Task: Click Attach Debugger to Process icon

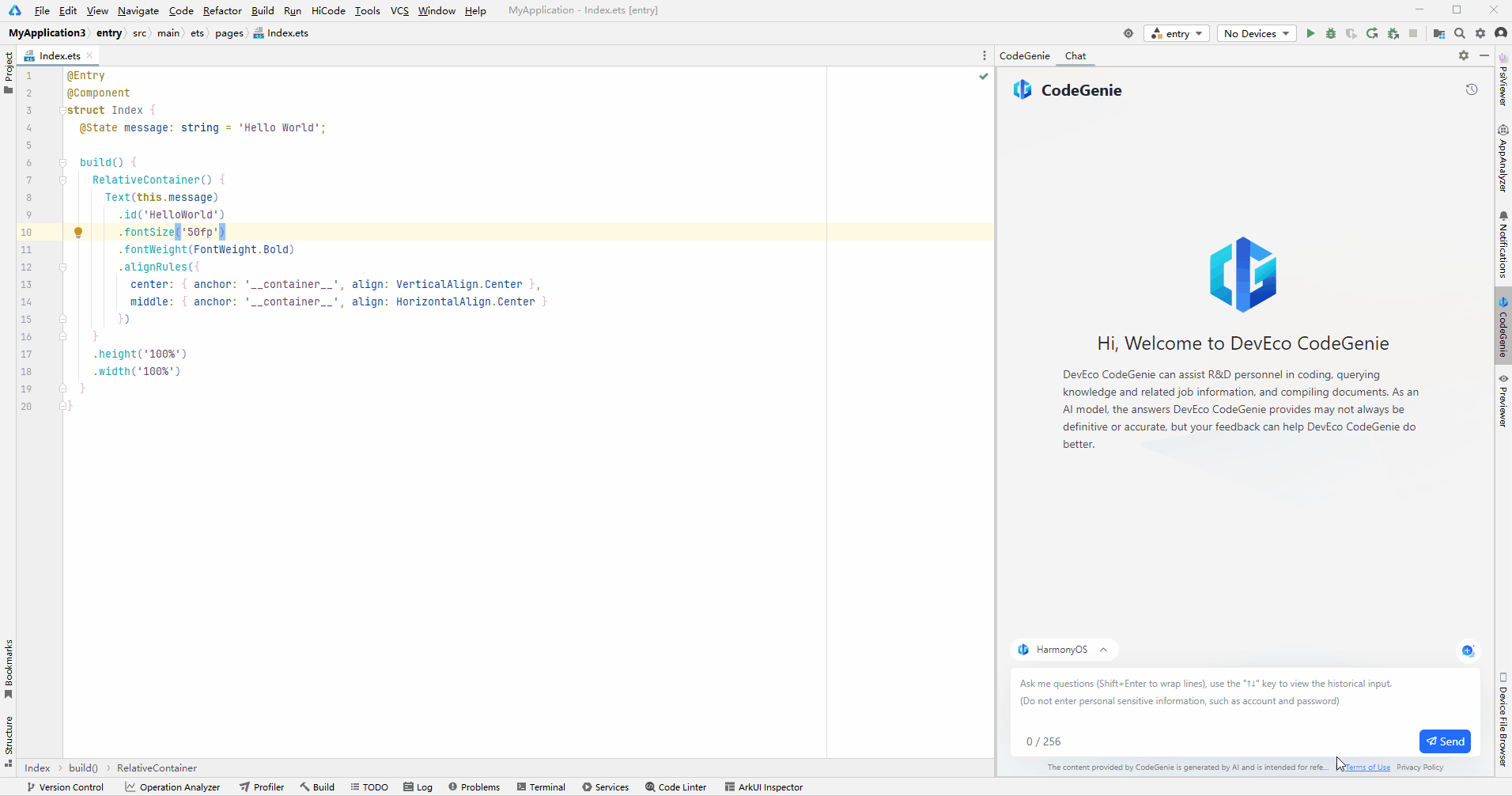Action: click(1393, 33)
